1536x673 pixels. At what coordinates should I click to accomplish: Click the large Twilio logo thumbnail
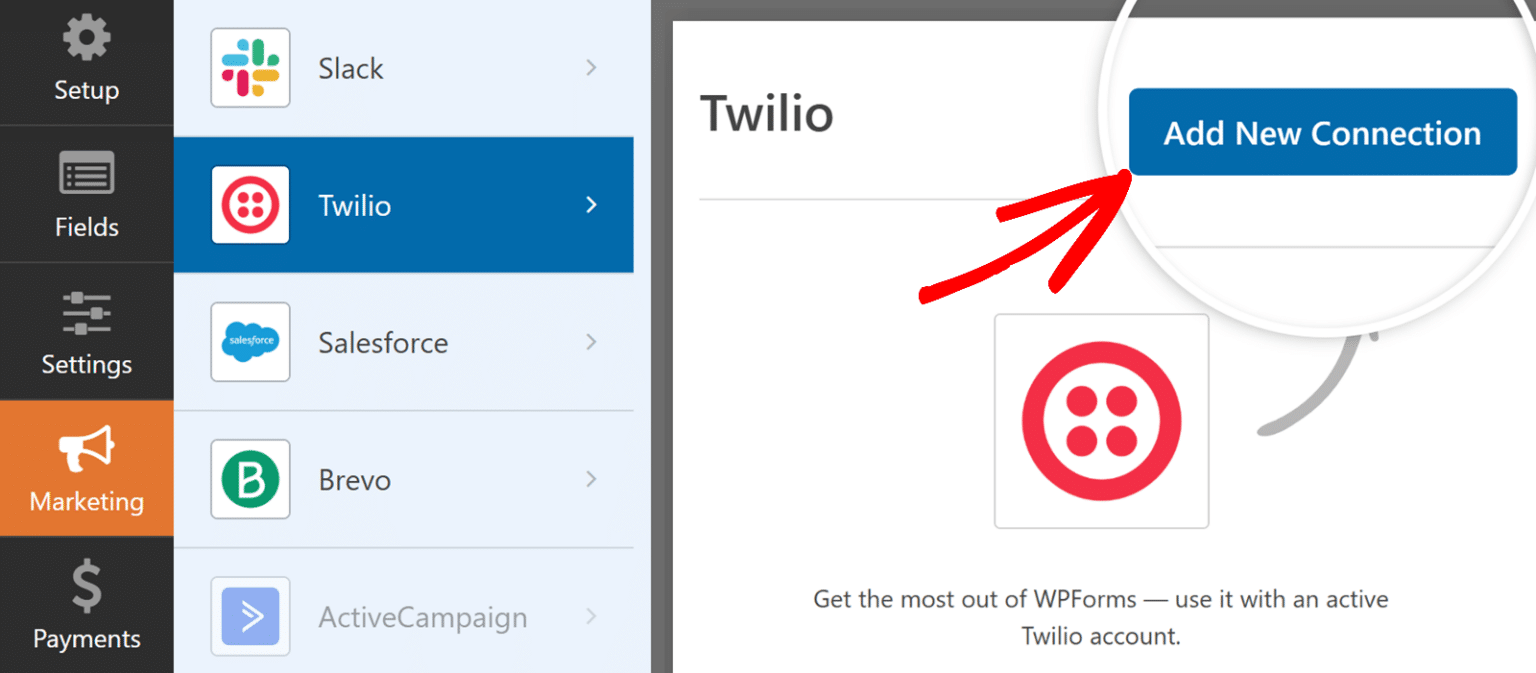pos(1100,420)
